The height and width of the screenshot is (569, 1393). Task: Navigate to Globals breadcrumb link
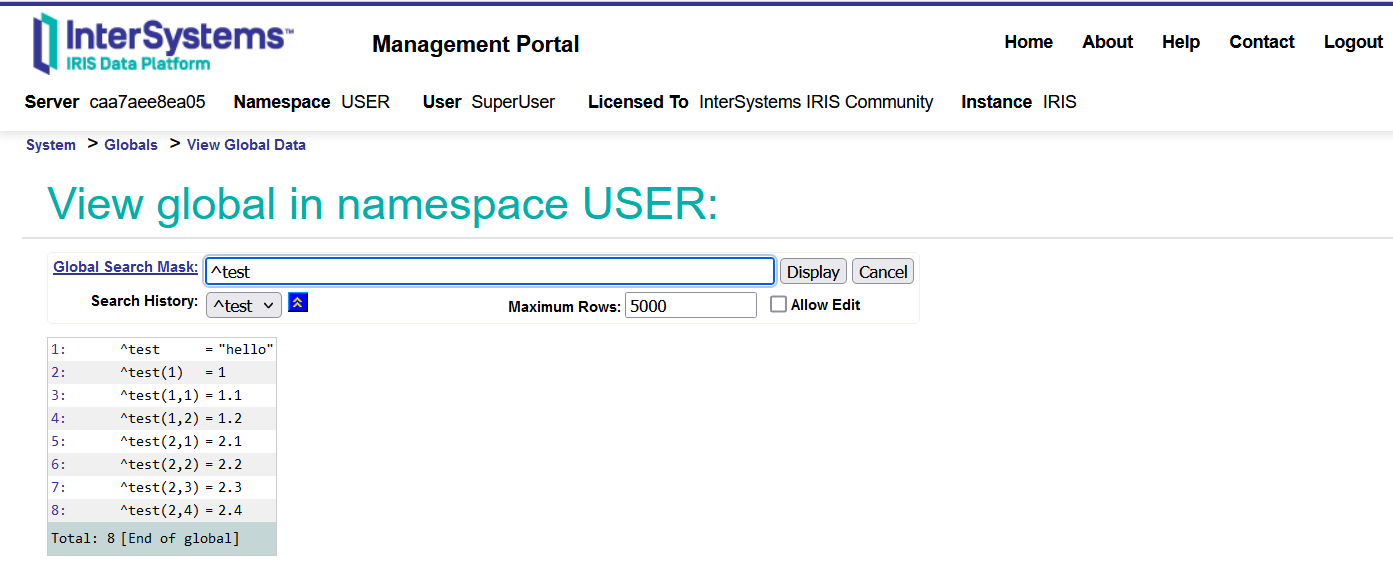coord(131,145)
